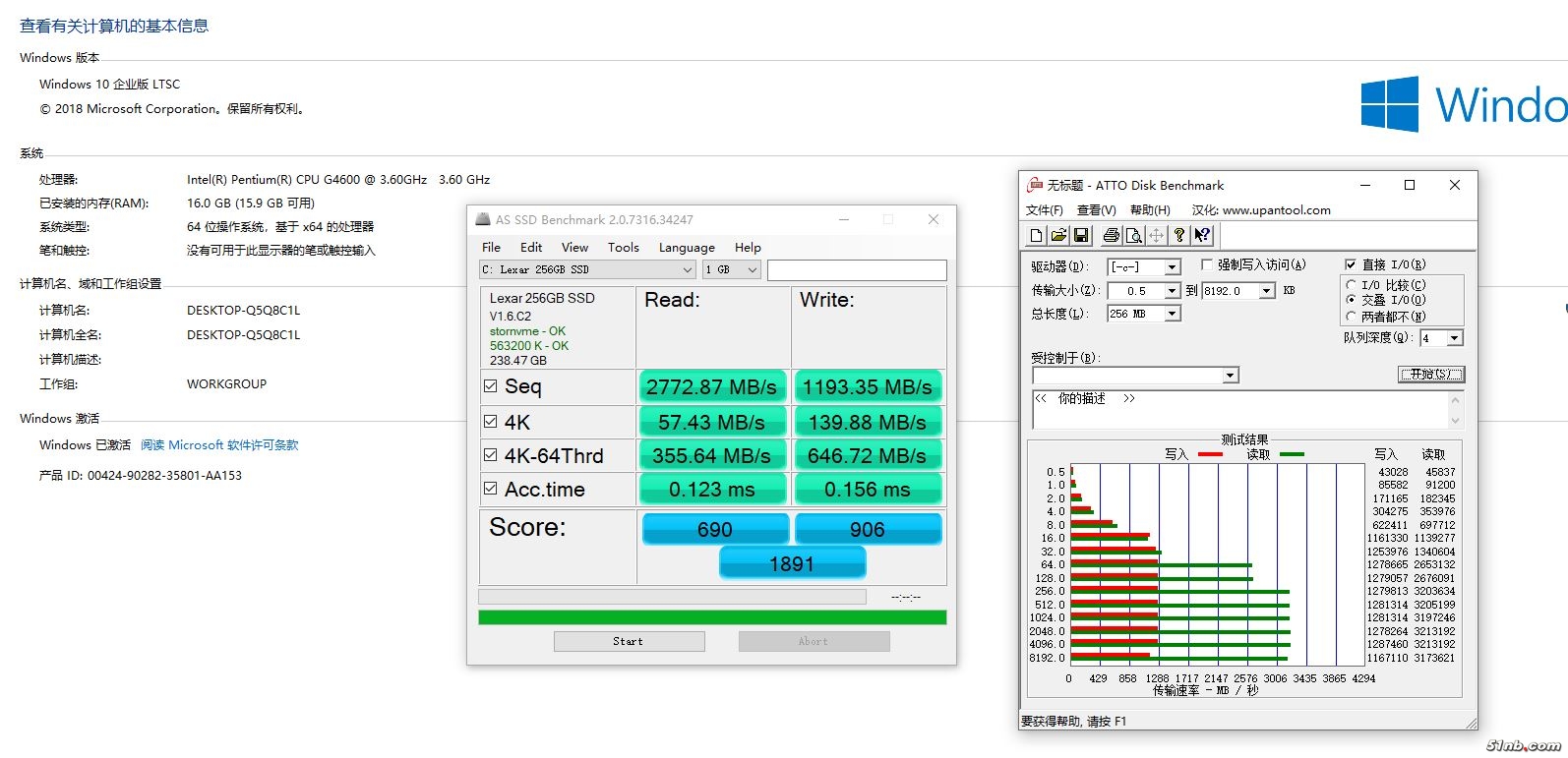The image size is (1568, 758).
Task: Click the Seq read result 2772.87 MB/s
Action: (711, 387)
